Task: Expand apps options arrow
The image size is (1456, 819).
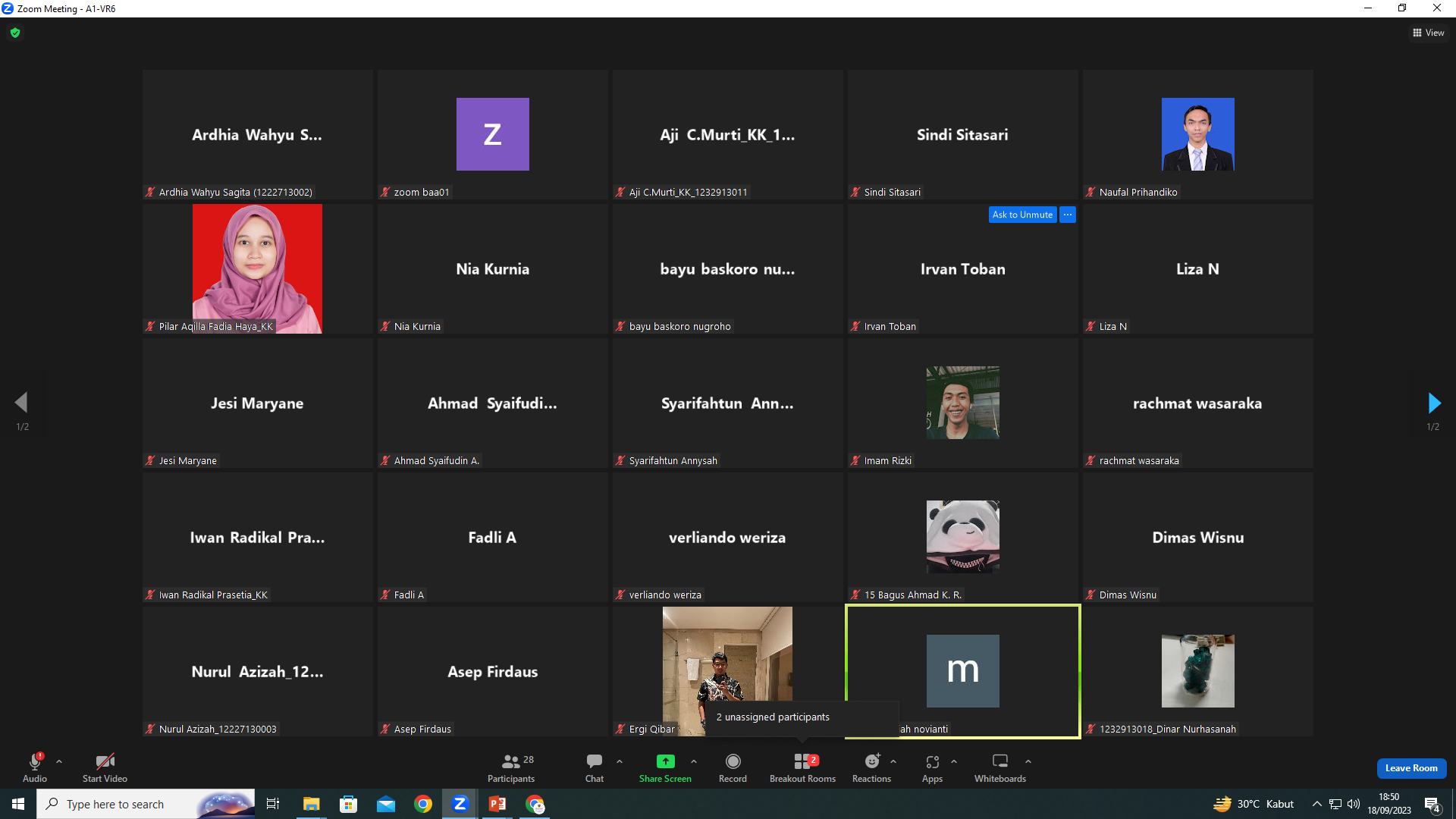Action: pos(954,761)
